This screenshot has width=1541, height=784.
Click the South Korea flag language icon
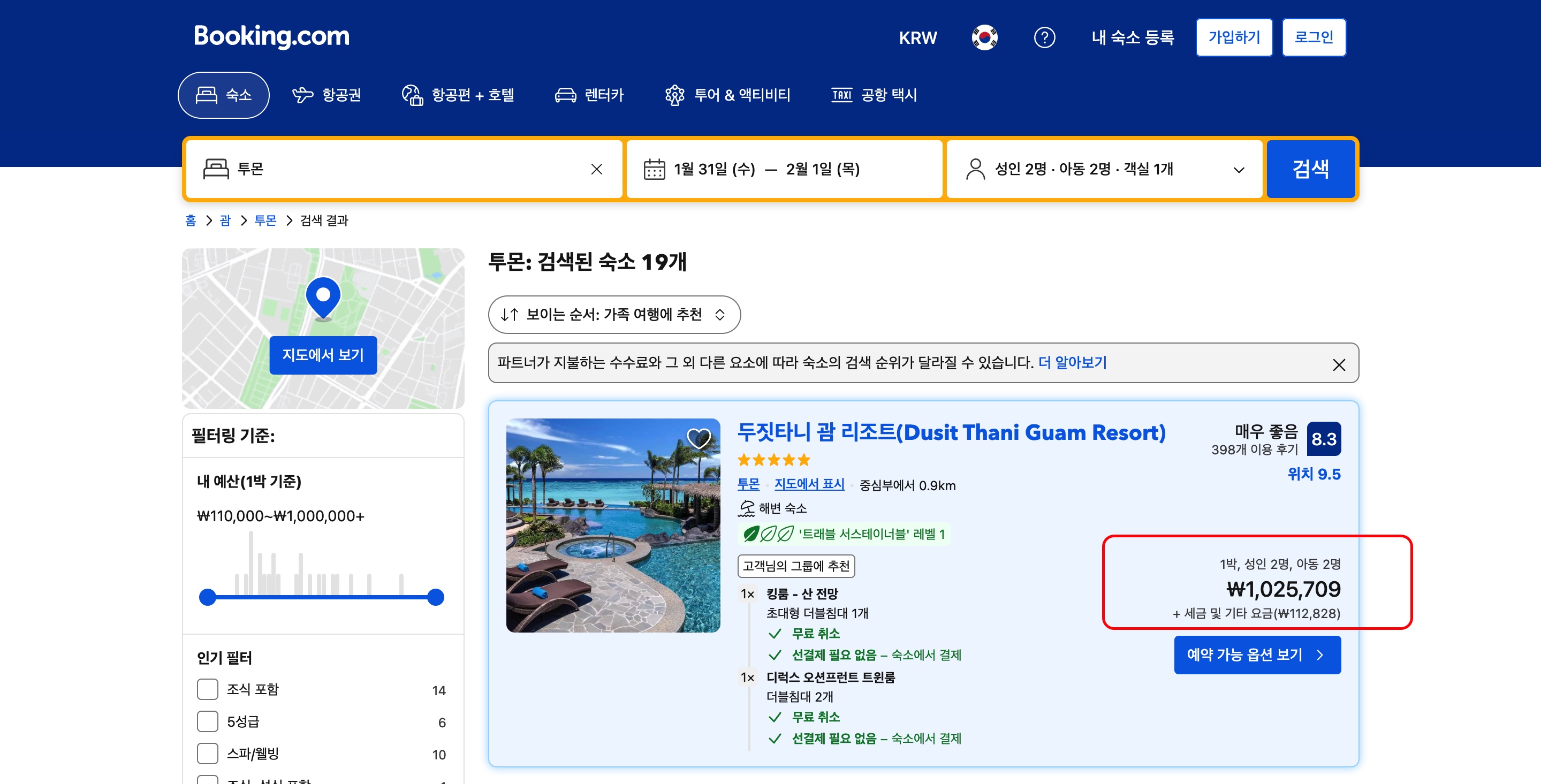tap(984, 37)
